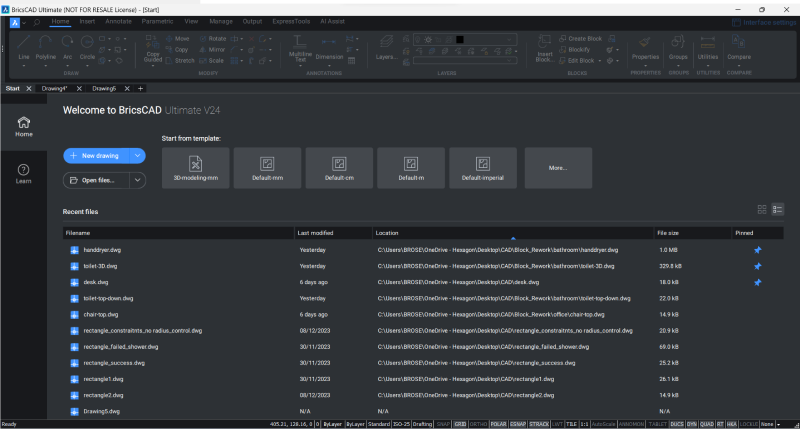This screenshot has width=800, height=429.
Task: Click the Move tool in Modify panel
Action: 177,39
